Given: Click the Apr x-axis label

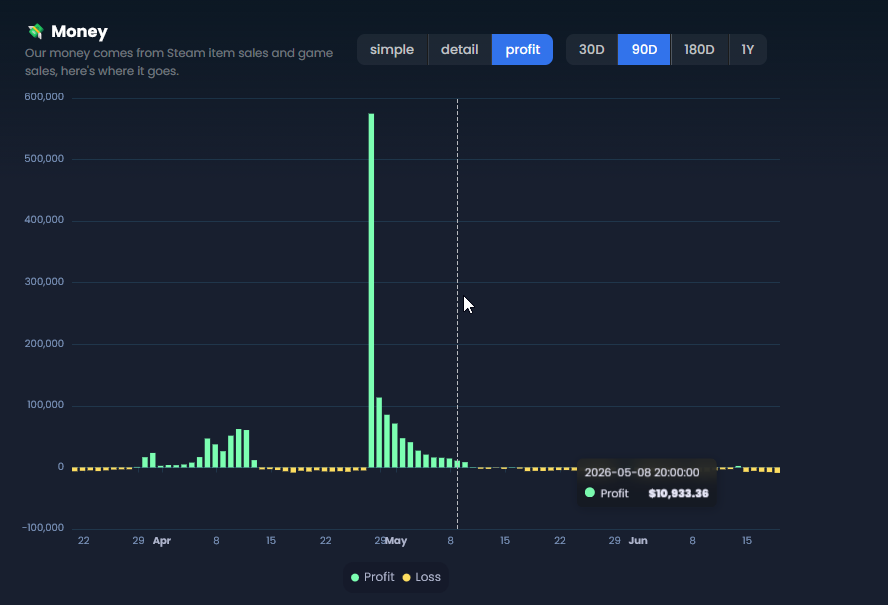Looking at the screenshot, I should [x=162, y=541].
